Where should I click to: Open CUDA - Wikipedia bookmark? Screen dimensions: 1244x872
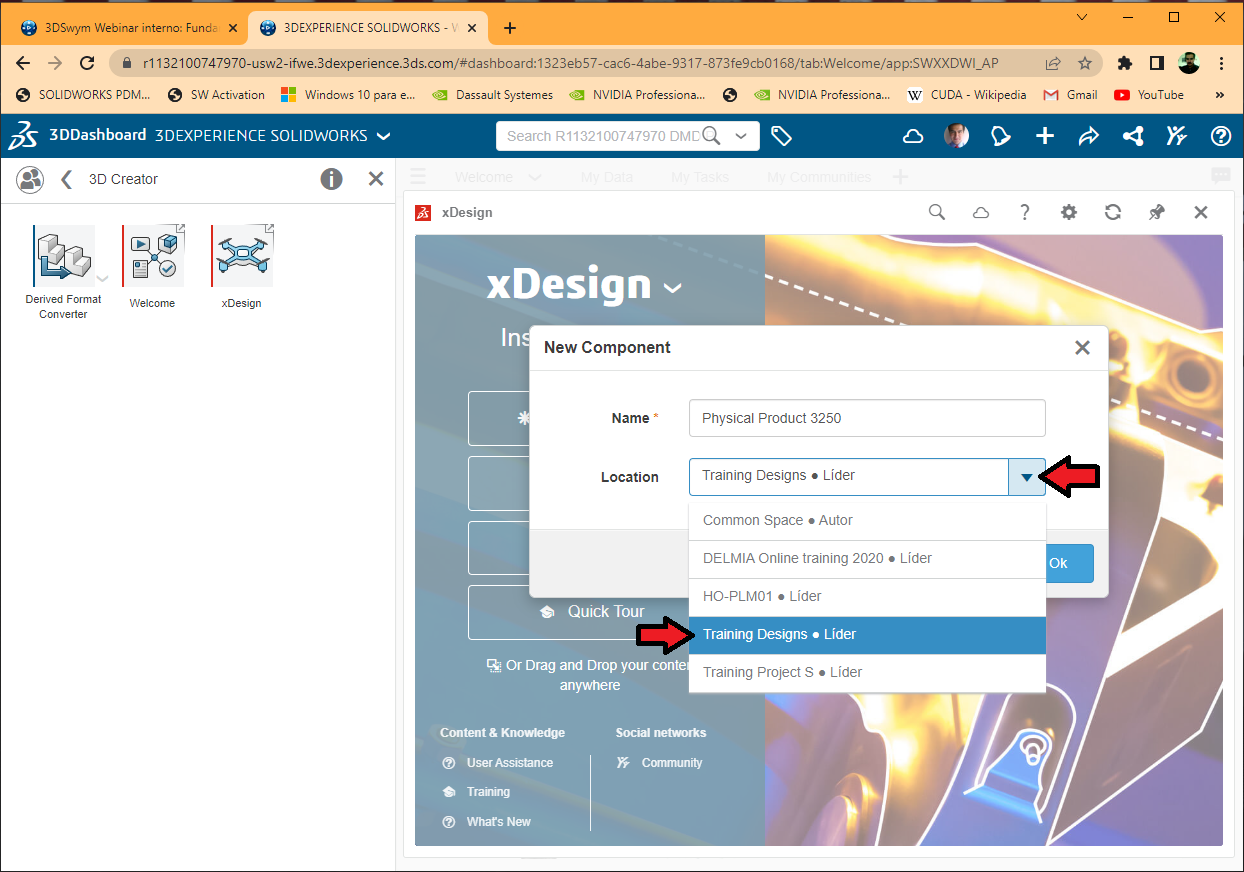966,95
